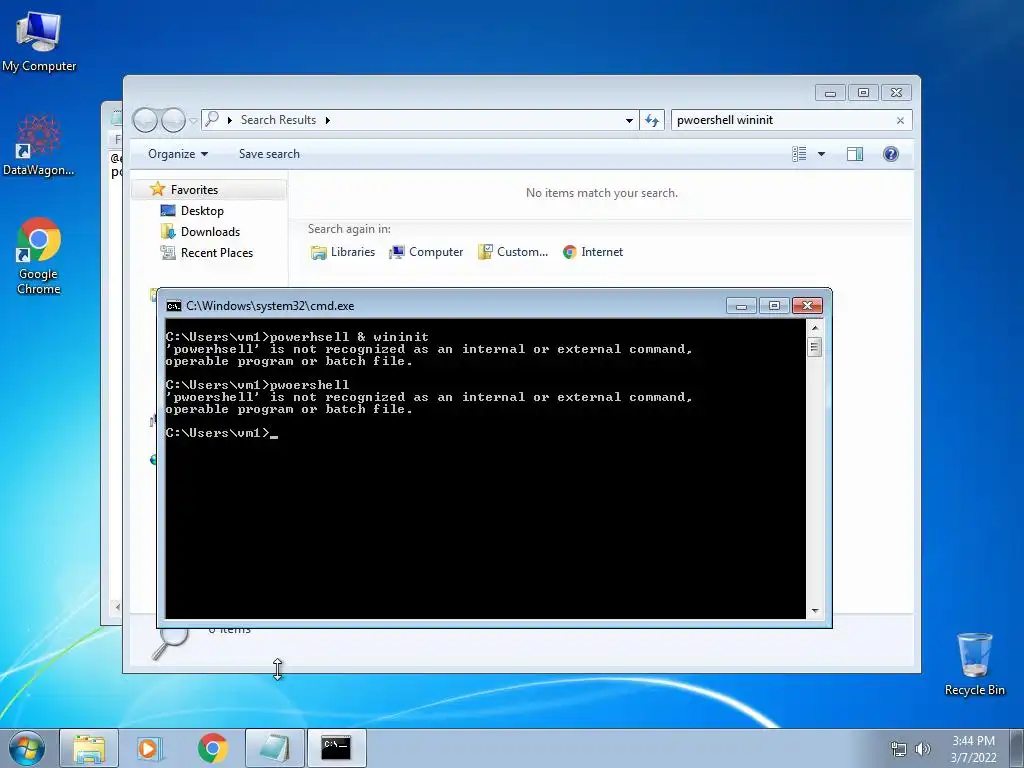
Task: Select Favorites in navigation pane
Action: (x=209, y=189)
